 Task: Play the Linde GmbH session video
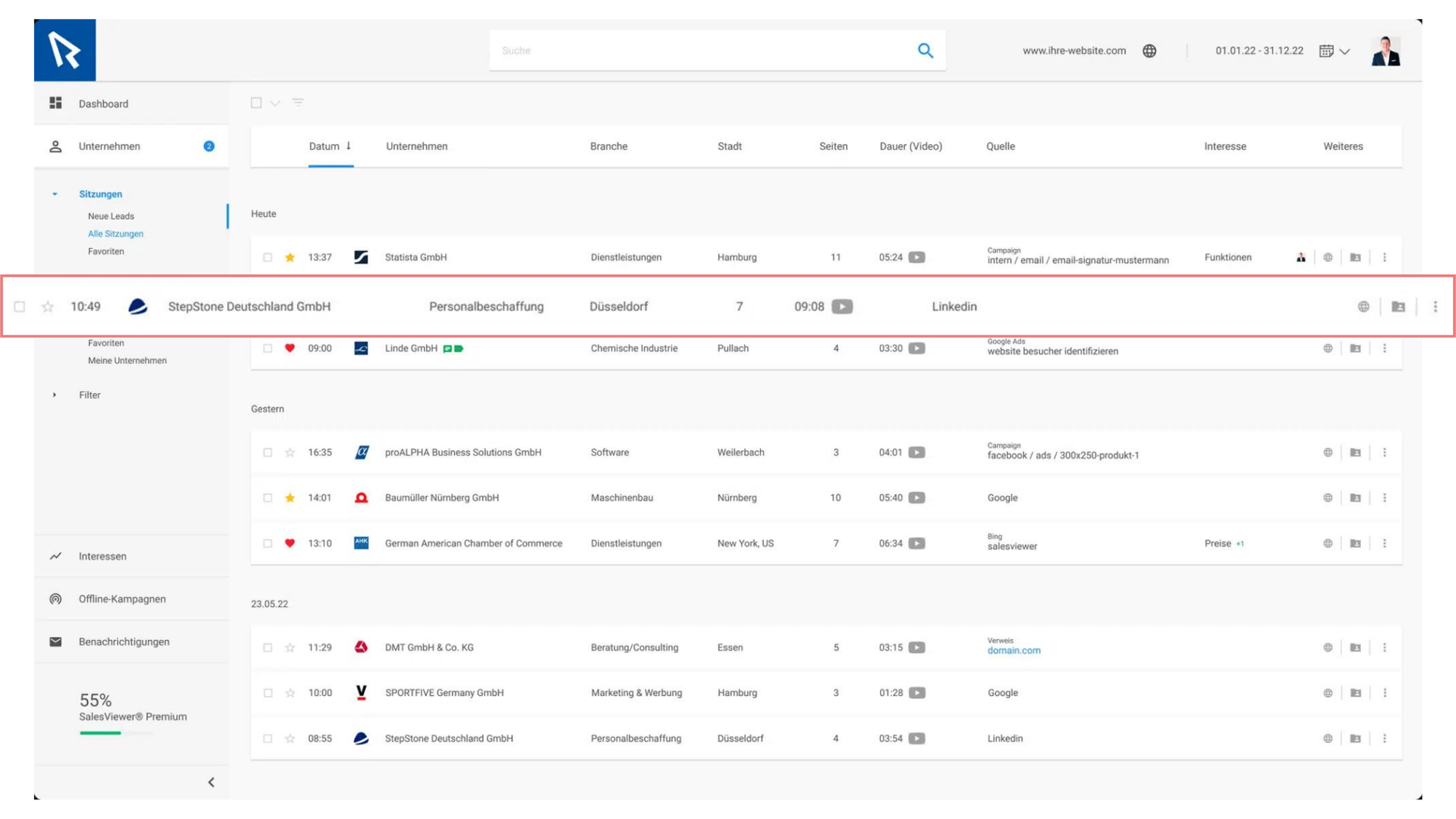coord(917,348)
